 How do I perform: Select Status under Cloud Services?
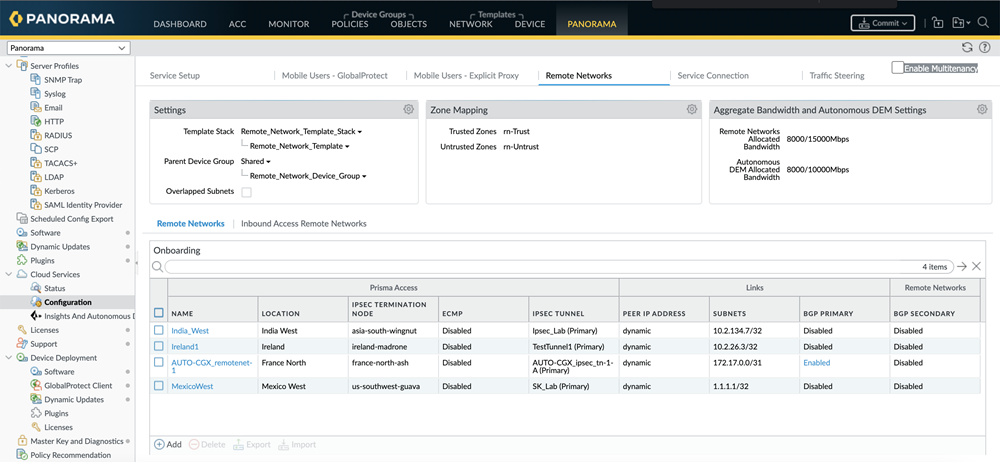coord(55,288)
